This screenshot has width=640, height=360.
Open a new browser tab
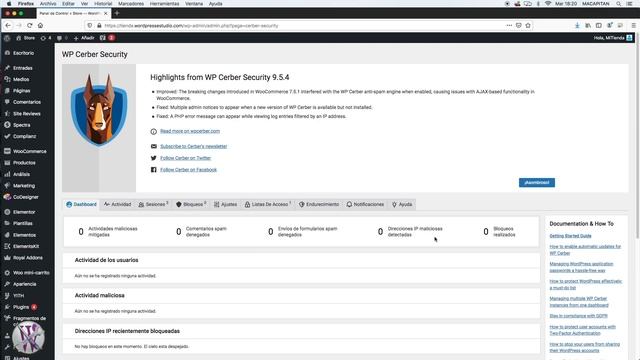tap(117, 13)
